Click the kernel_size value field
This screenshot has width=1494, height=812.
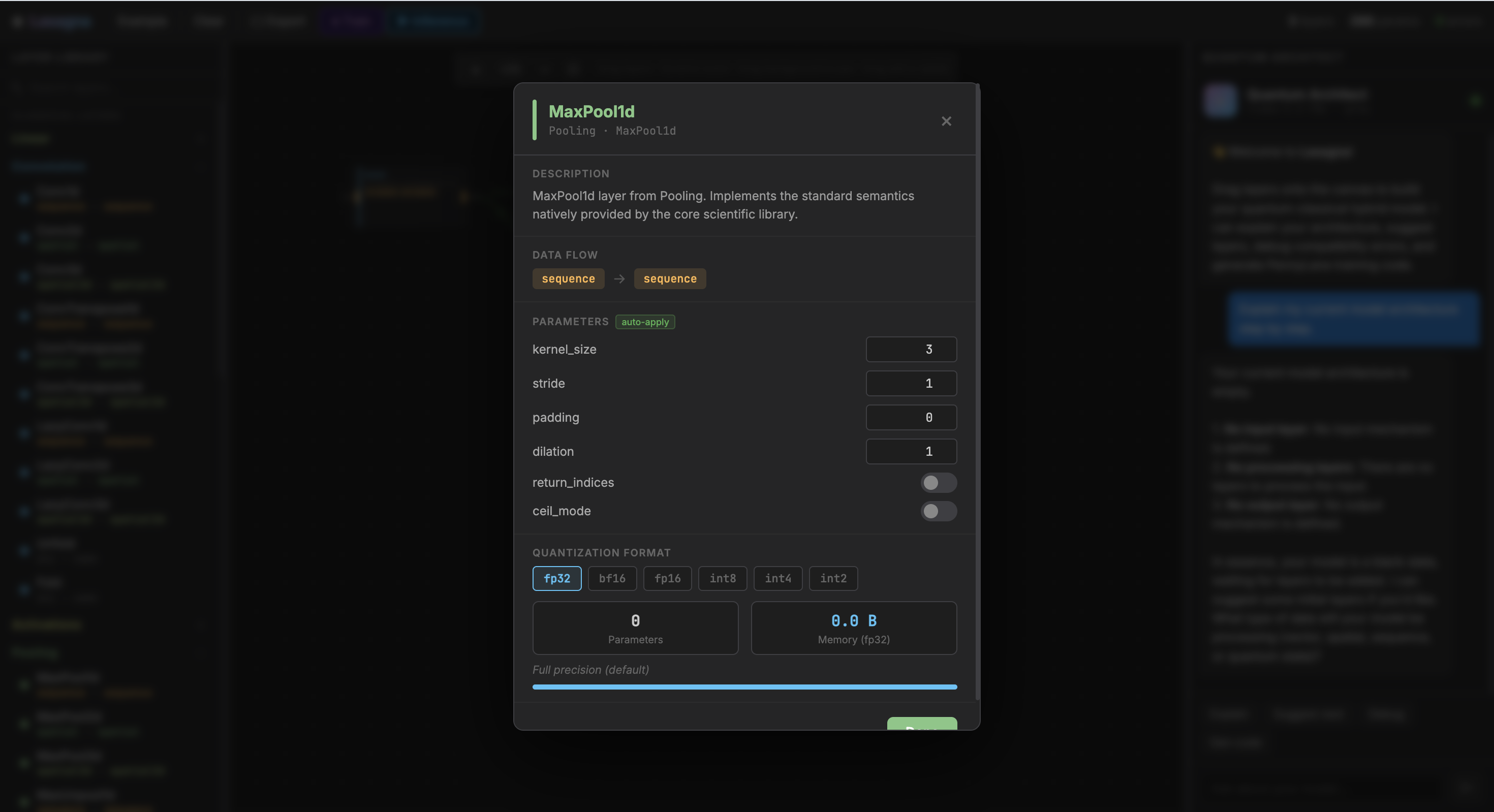pos(911,349)
